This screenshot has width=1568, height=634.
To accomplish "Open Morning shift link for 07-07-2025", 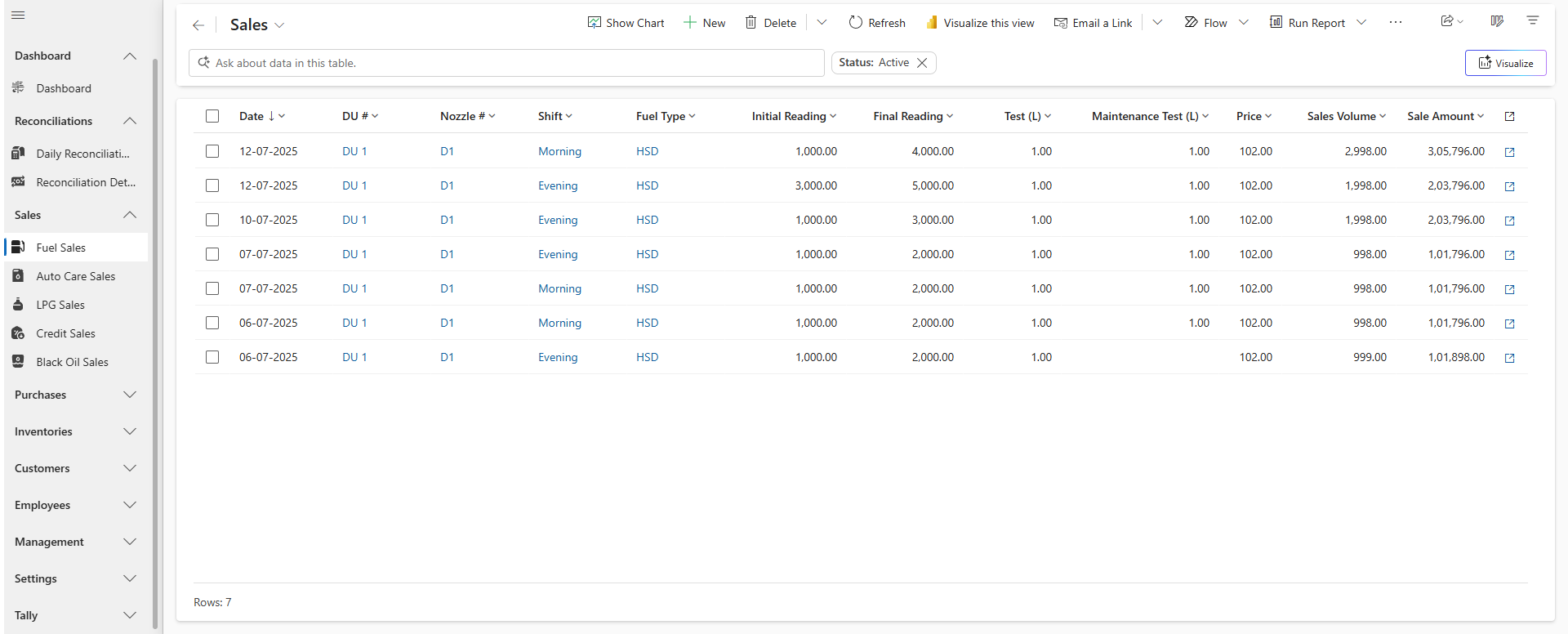I will tap(559, 288).
